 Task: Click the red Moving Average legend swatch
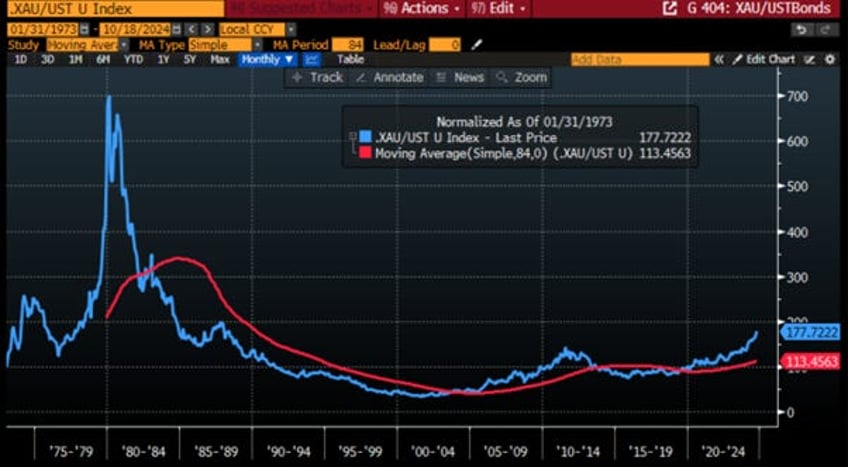[x=366, y=153]
